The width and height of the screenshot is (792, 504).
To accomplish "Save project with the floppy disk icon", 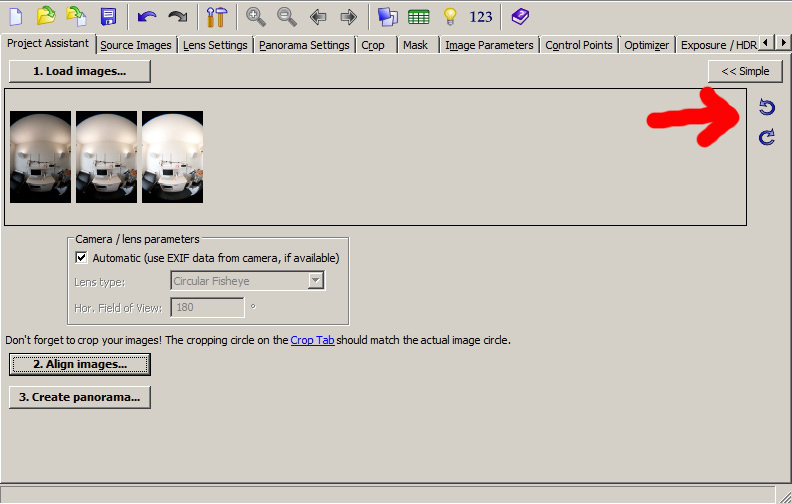I will pyautogui.click(x=107, y=16).
